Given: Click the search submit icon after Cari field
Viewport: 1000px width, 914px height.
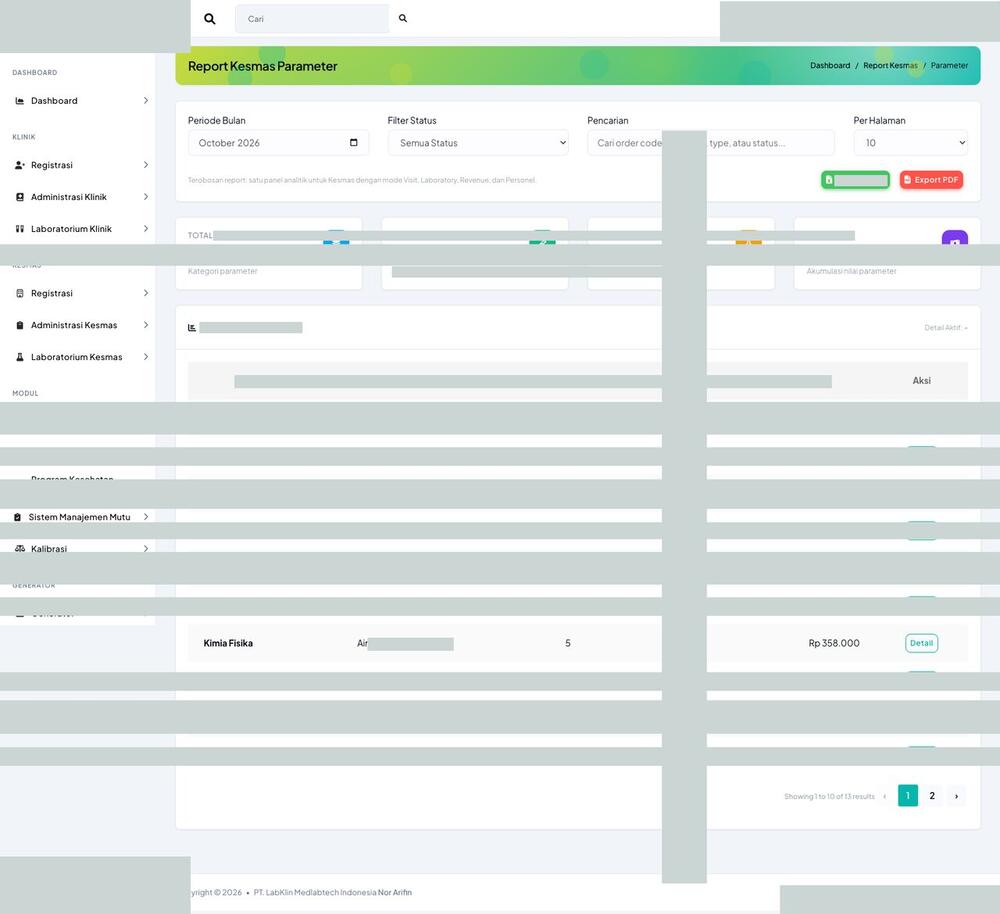Looking at the screenshot, I should [403, 18].
